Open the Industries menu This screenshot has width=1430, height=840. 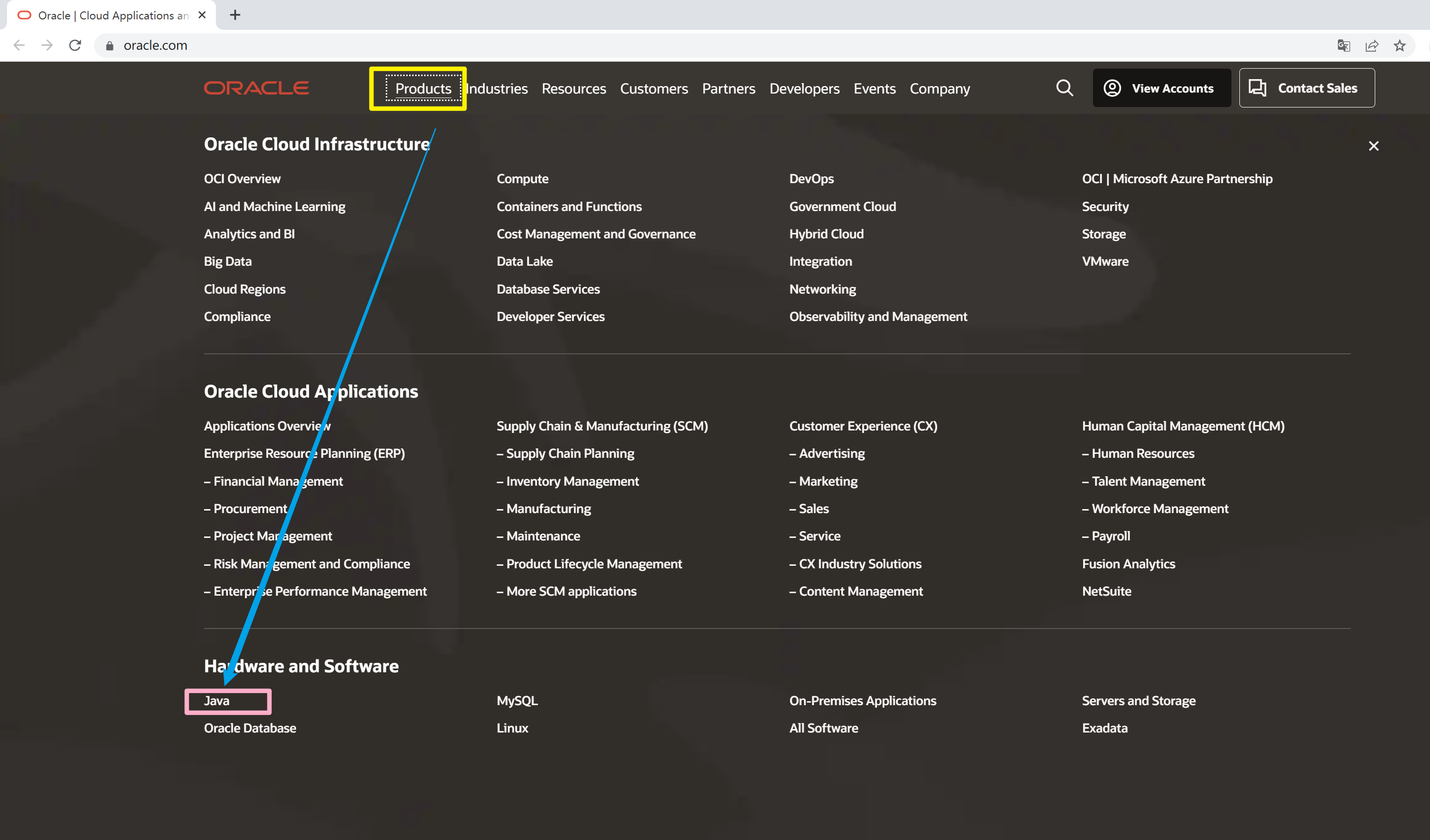coord(497,89)
